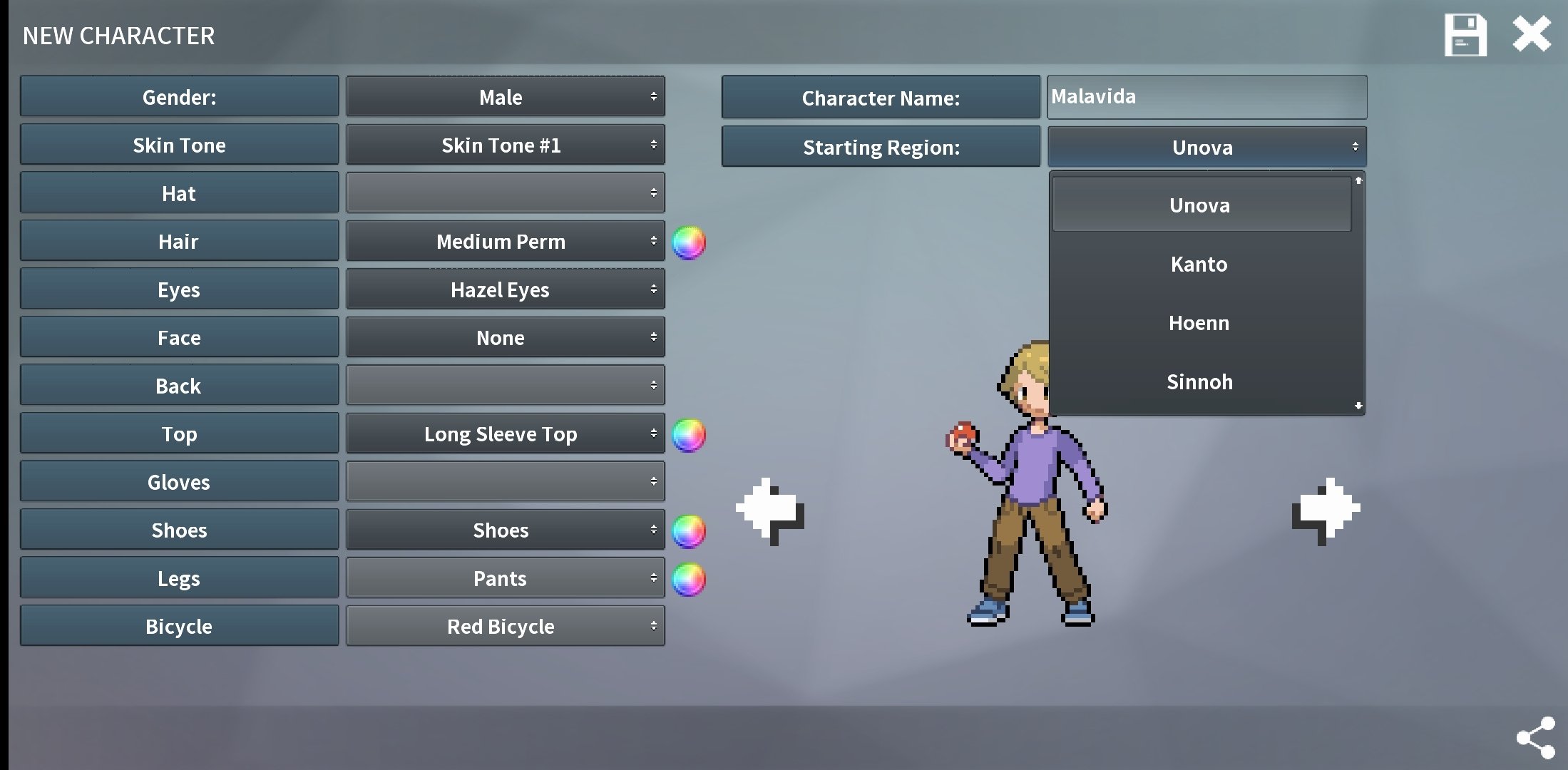Select Unova from region dropdown
Viewport: 1568px width, 770px height.
1199,205
